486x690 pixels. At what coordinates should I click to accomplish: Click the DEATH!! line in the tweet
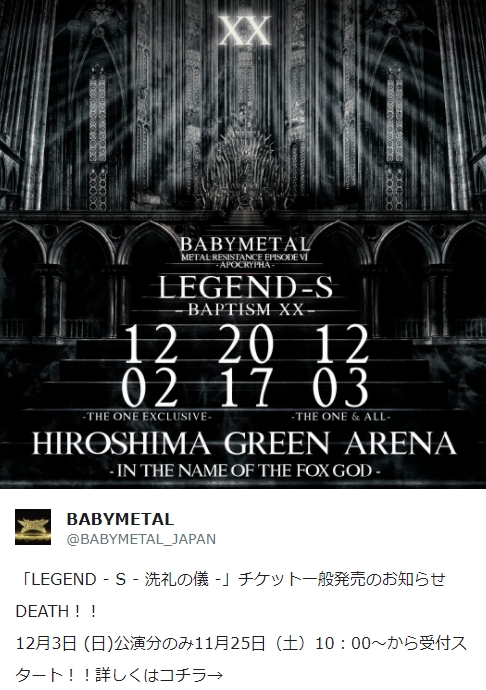(x=56, y=611)
